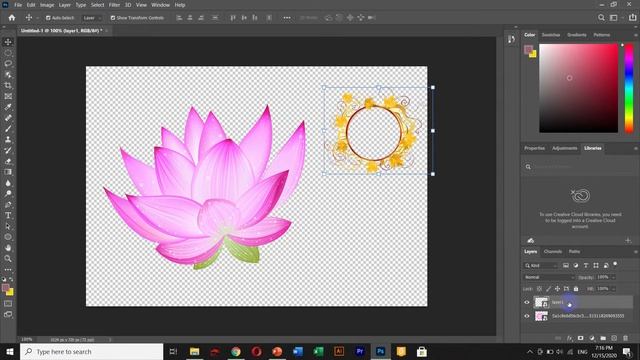The image size is (640, 360).
Task: Select the Eraser tool
Action: pos(8,161)
